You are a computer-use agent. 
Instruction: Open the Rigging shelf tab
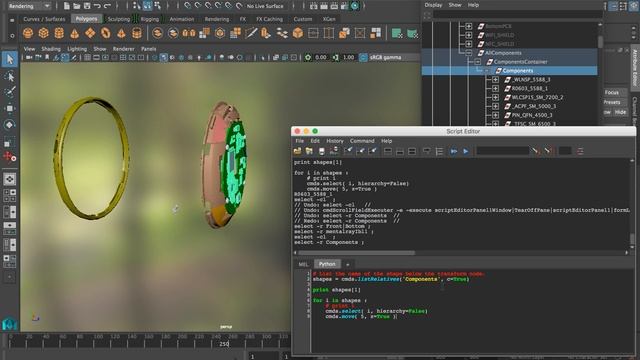coord(149,19)
